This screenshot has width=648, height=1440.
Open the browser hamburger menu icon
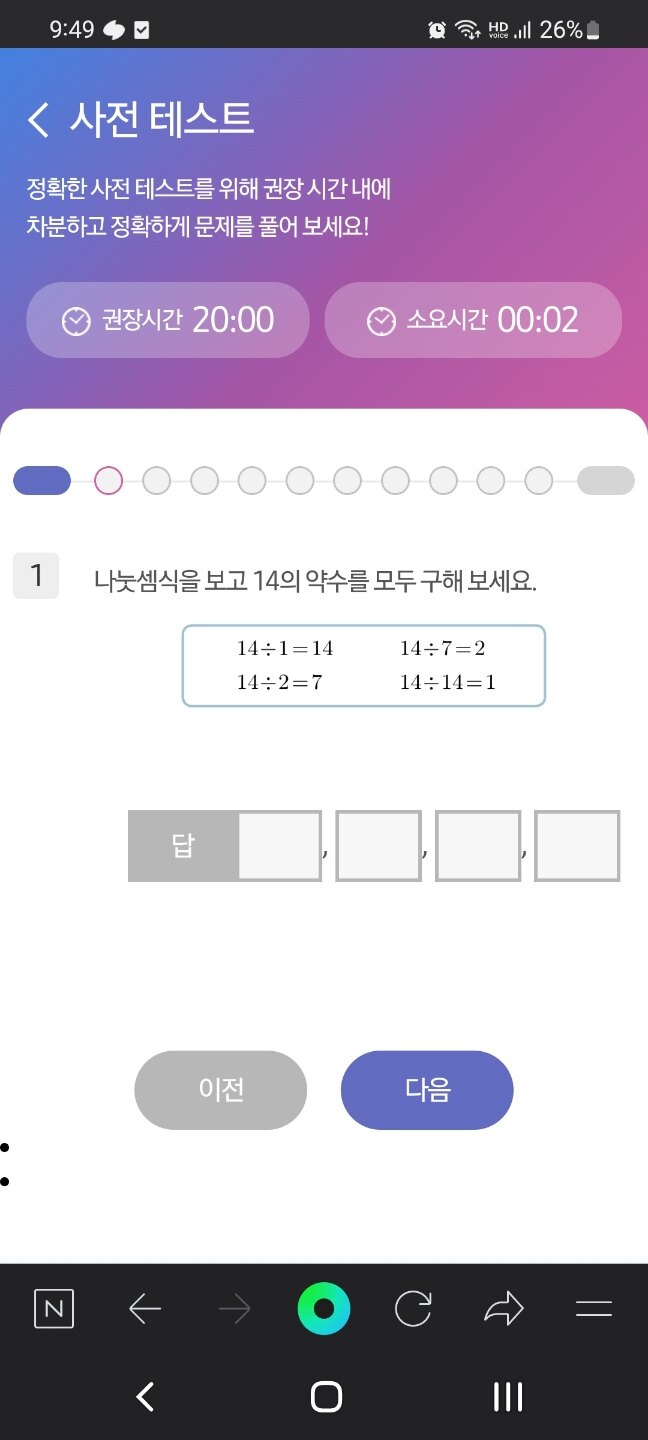coord(594,1308)
